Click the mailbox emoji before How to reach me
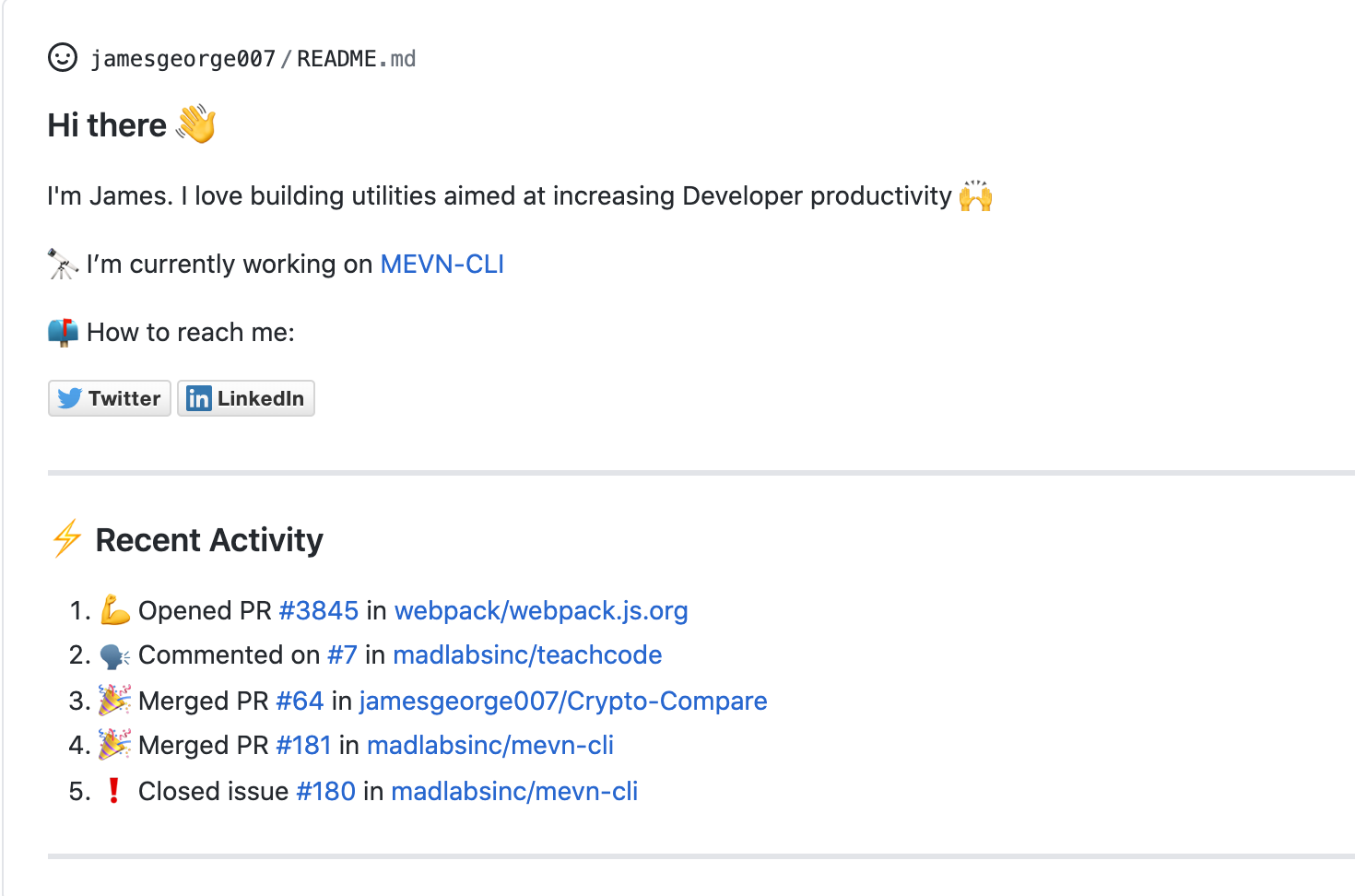 (x=61, y=332)
